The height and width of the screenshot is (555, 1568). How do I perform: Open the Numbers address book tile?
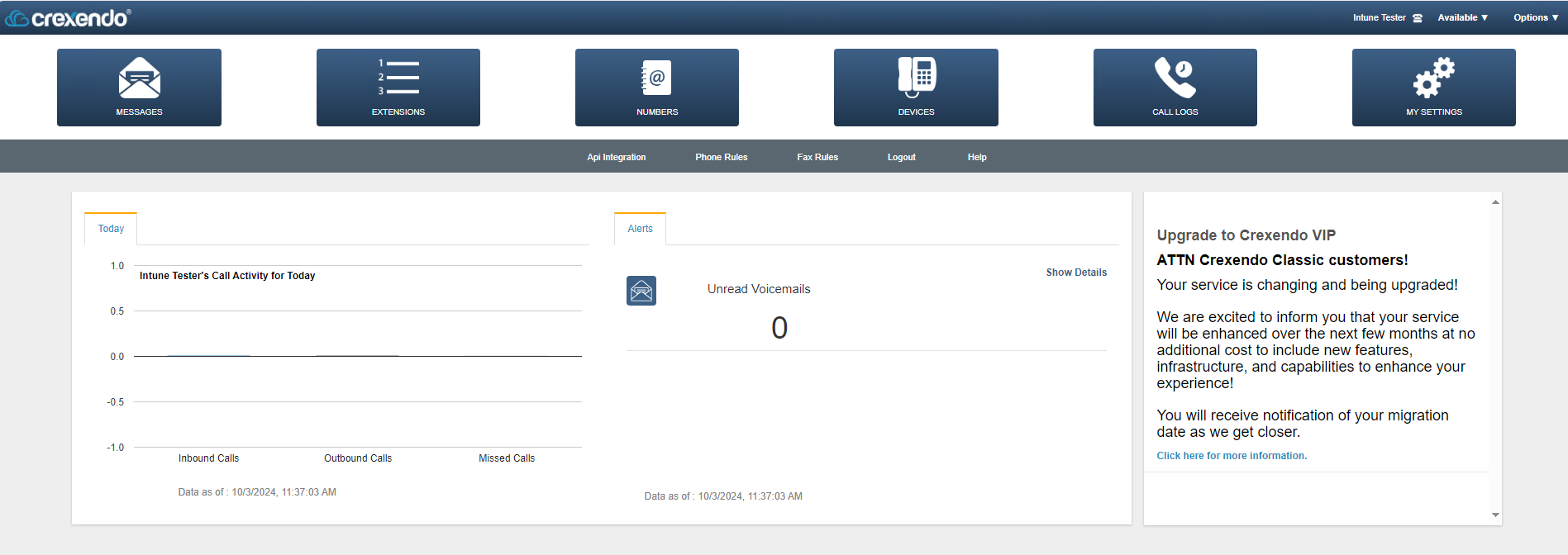(657, 88)
